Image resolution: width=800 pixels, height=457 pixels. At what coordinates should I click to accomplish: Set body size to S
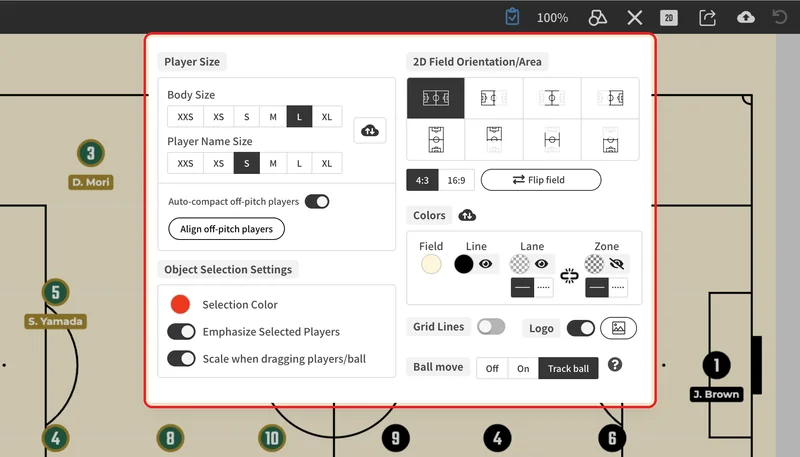[x=246, y=117]
